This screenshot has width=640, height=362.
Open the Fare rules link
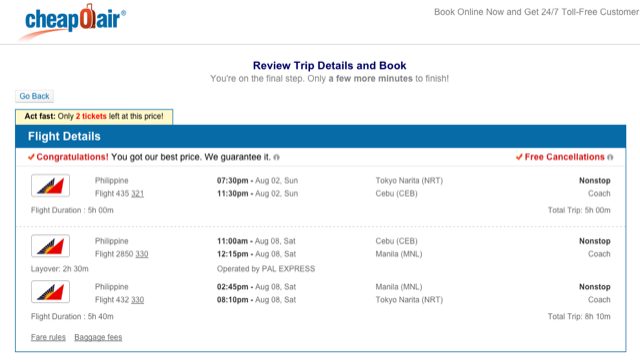click(48, 338)
